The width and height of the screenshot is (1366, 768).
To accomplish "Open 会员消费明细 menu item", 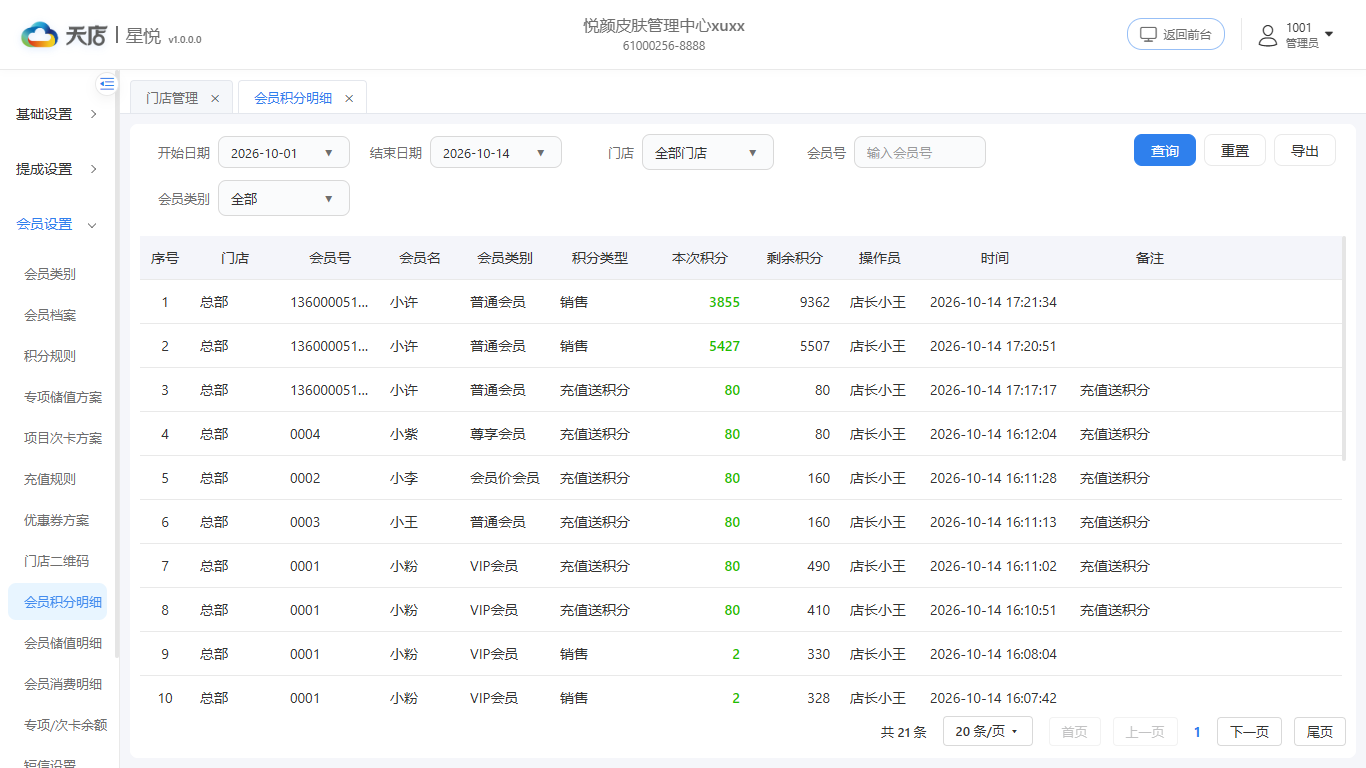I will click(63, 684).
